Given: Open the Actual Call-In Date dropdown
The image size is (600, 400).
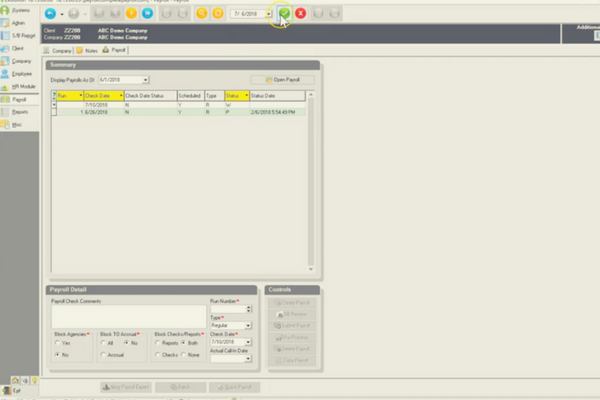Looking at the screenshot, I should (x=248, y=359).
